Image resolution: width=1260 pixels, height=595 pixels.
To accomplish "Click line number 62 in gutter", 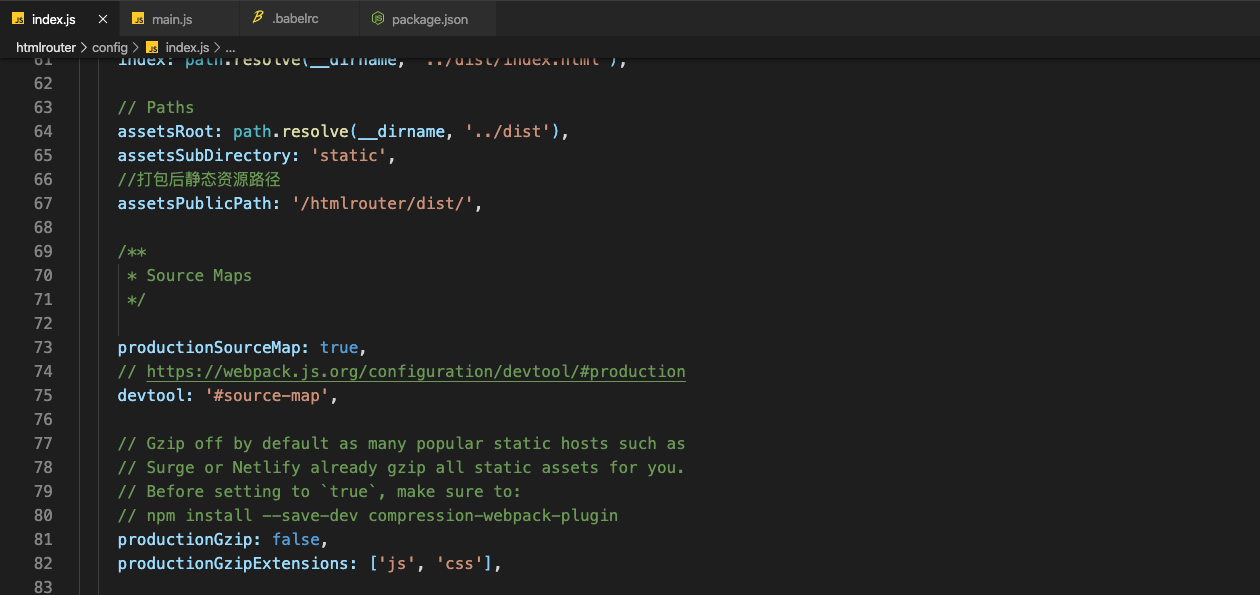I will point(43,83).
